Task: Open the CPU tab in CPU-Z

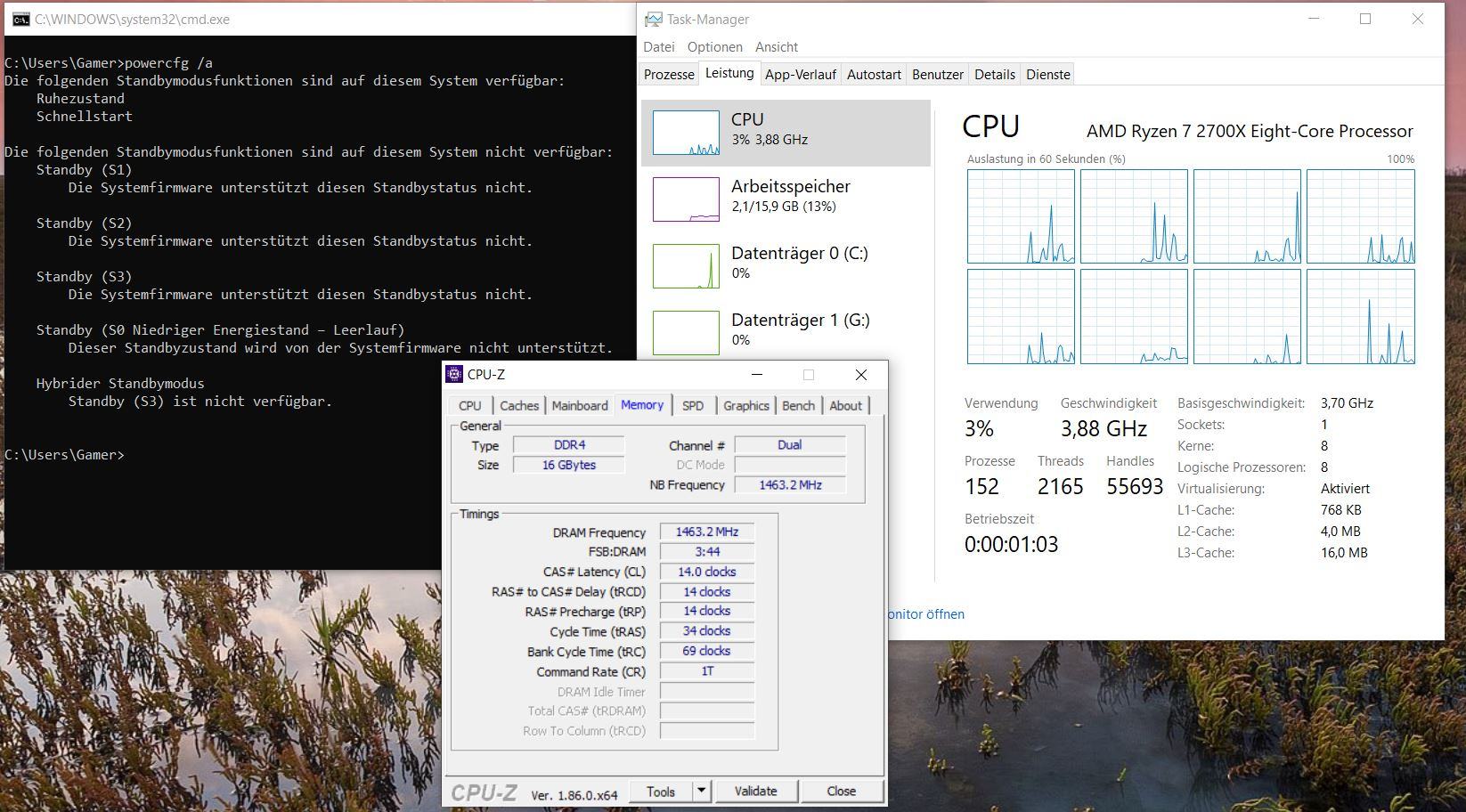Action: tap(470, 405)
